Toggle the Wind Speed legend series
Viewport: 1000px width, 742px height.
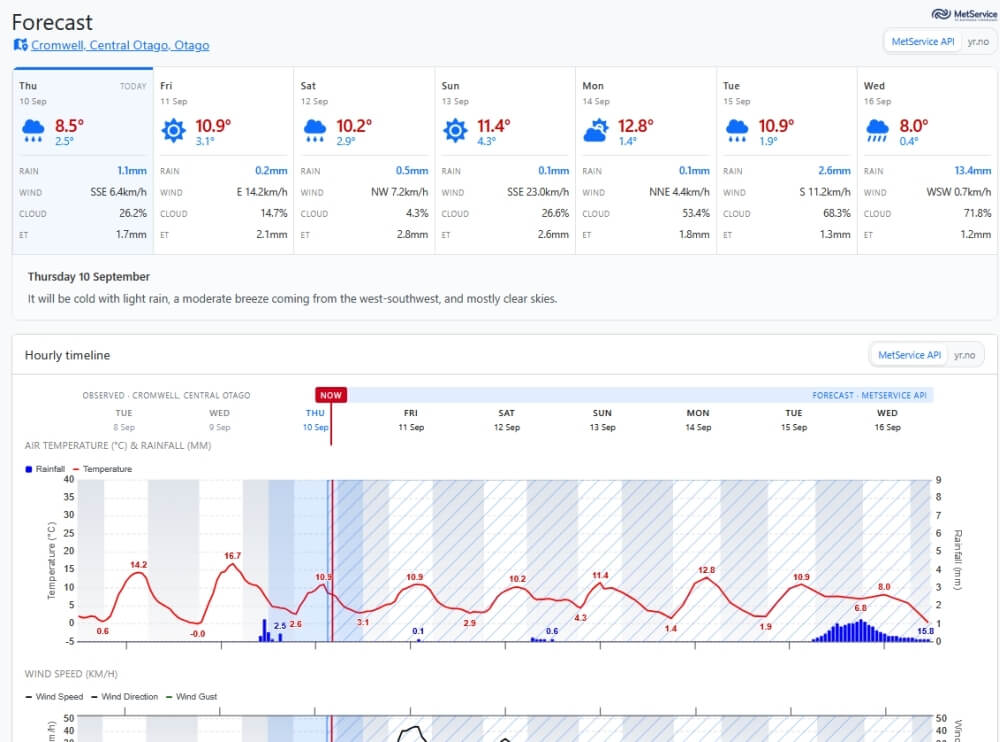54,697
